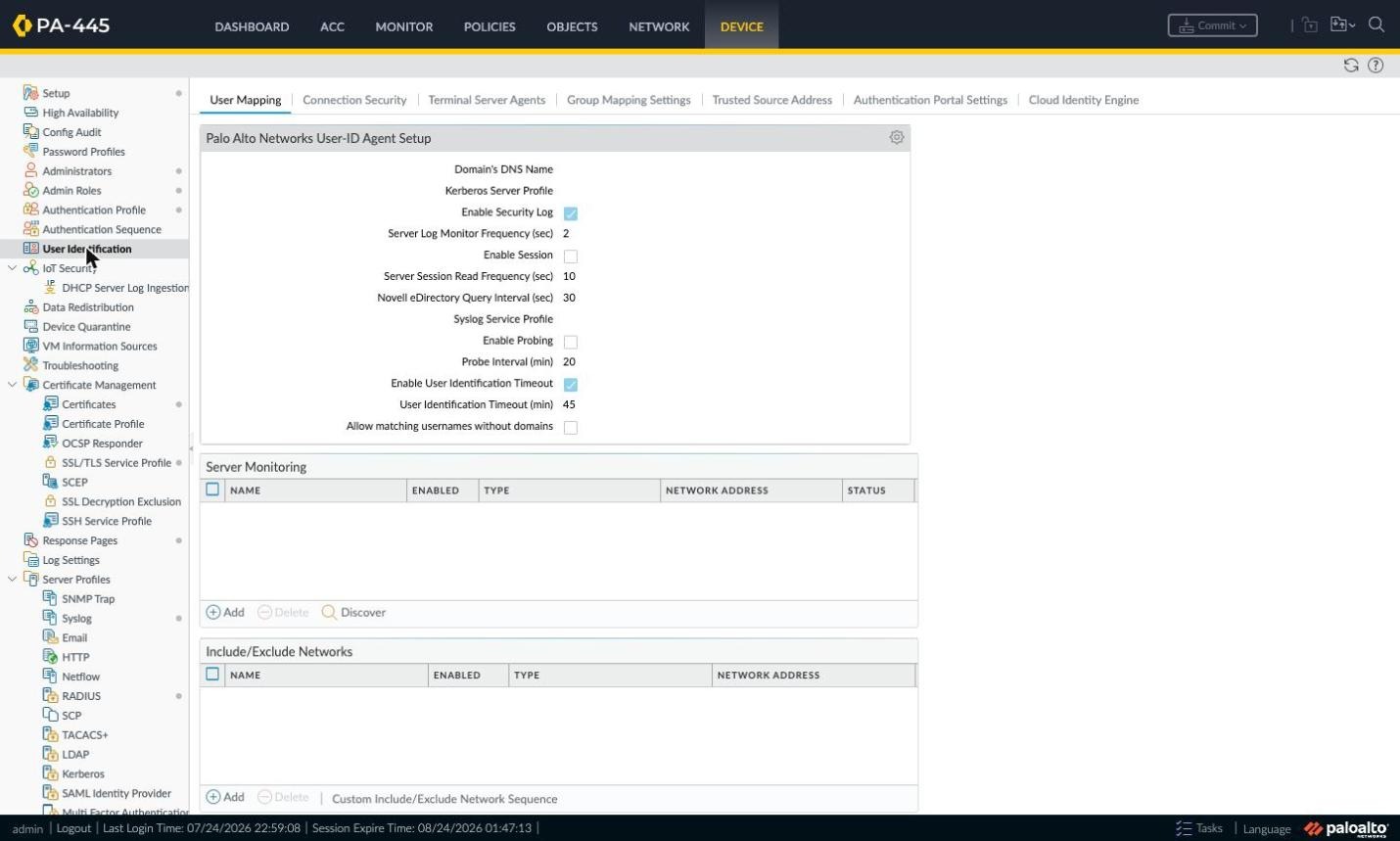Open the Tasks icon in status bar
Image resolution: width=1400 pixels, height=841 pixels.
pos(1184,828)
